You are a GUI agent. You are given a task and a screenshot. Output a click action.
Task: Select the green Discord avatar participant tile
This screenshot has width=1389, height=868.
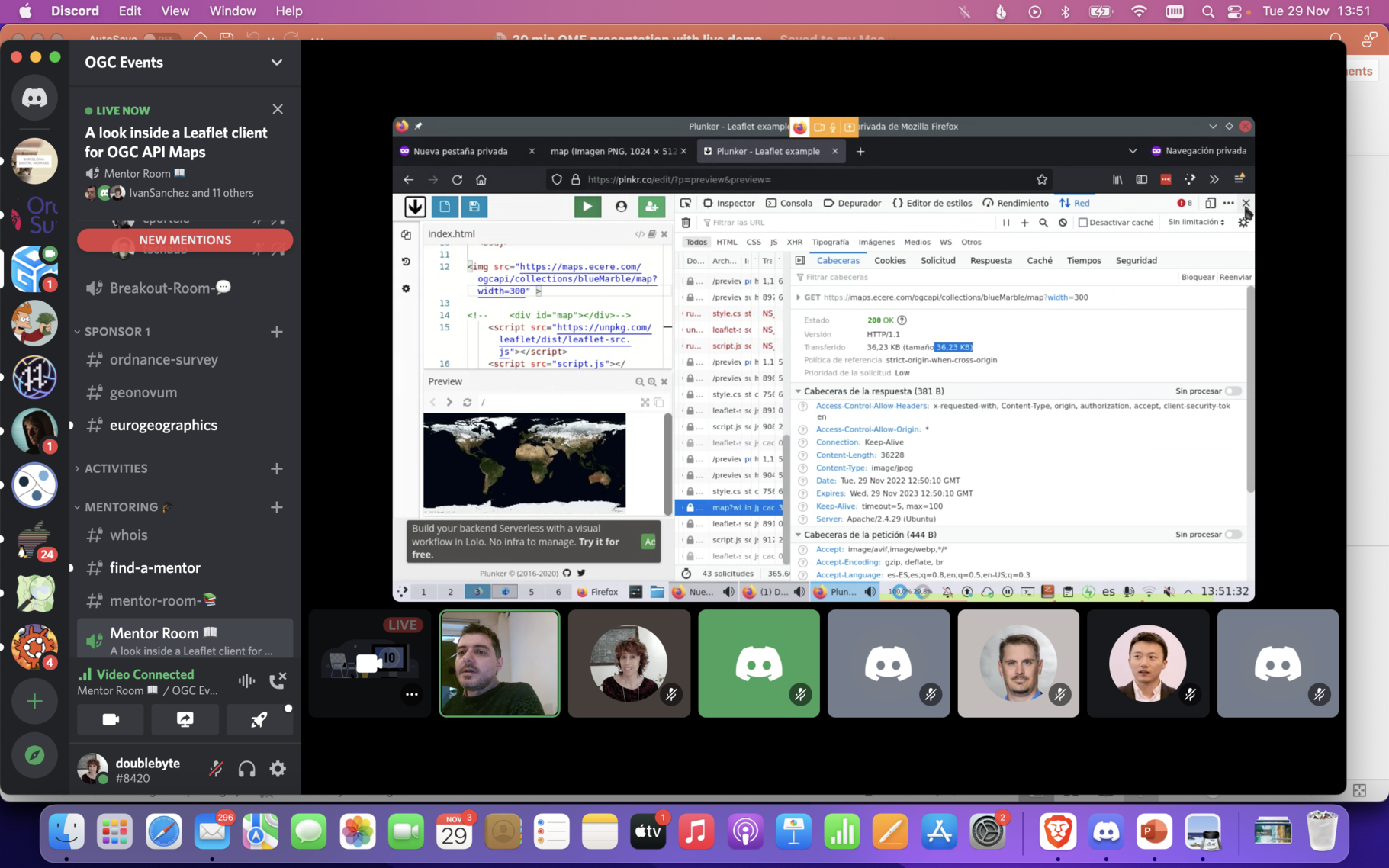[759, 664]
